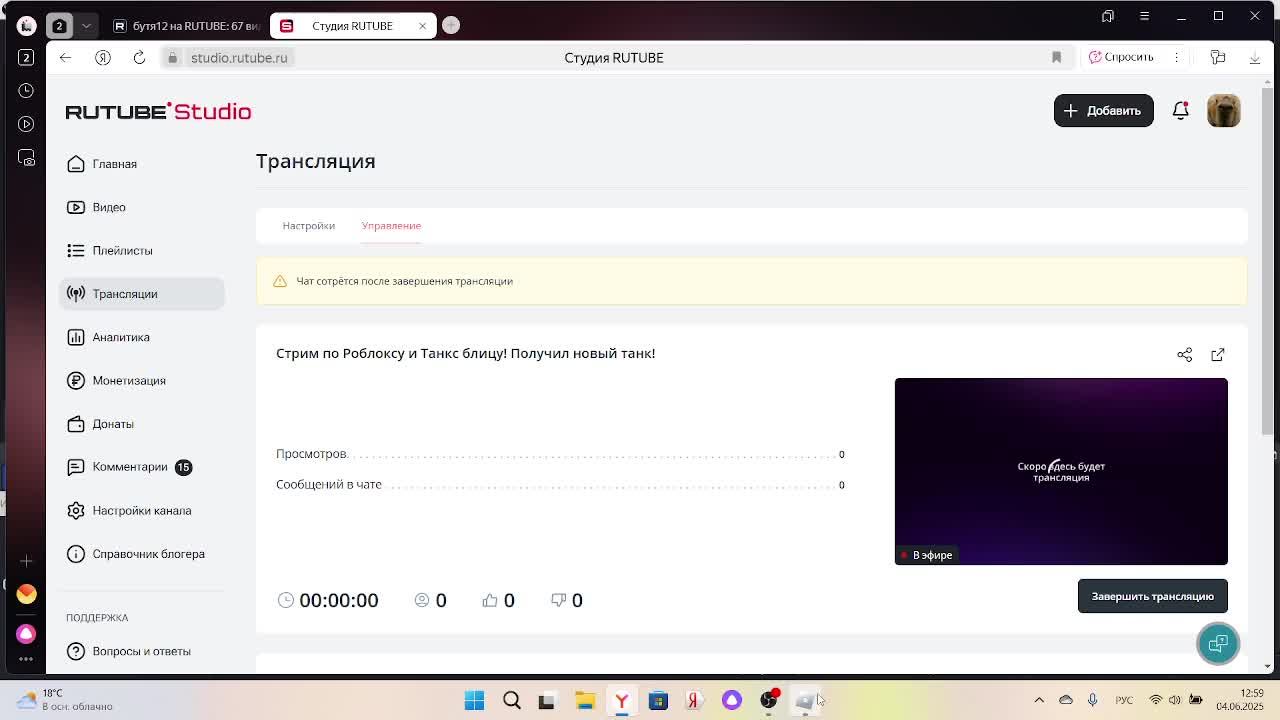Screen dimensions: 1280x720
Task: Click chat warning banner text
Action: coord(404,281)
